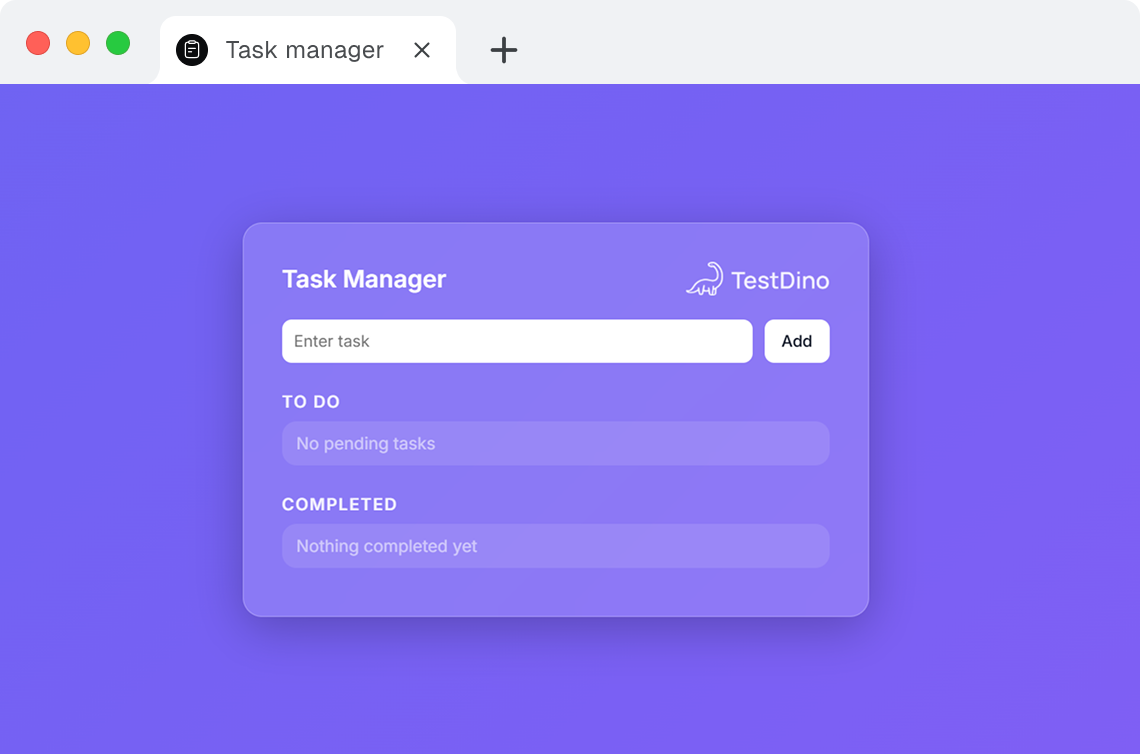Click the Task Manager heading
Image resolution: width=1140 pixels, height=754 pixels.
pos(364,279)
